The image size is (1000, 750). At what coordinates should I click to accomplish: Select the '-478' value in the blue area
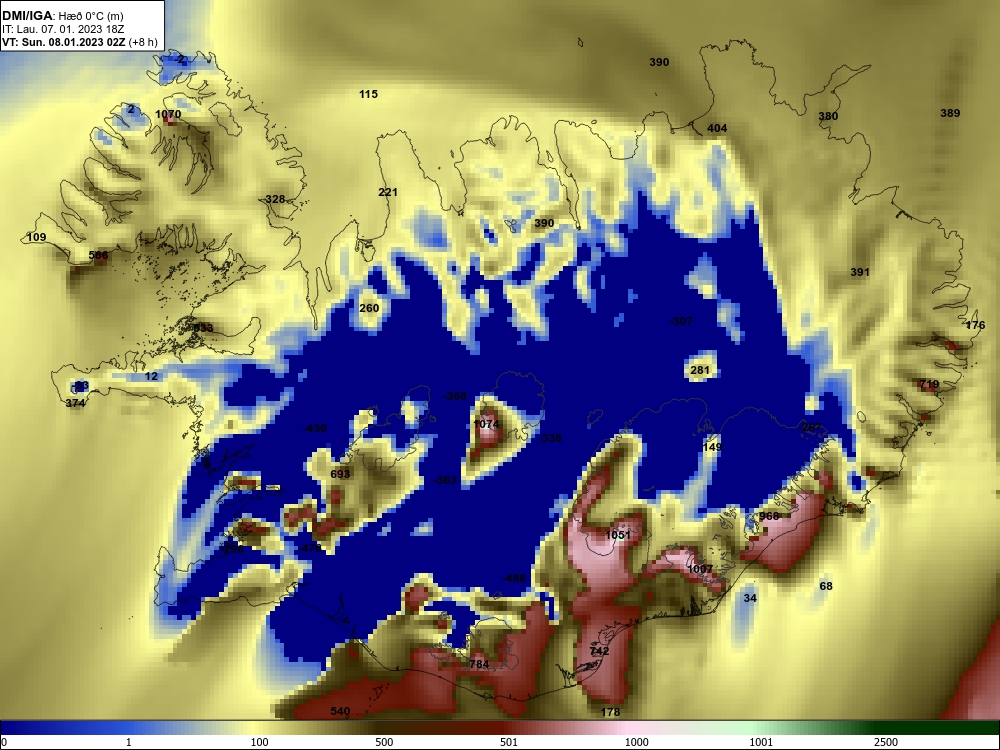click(310, 548)
